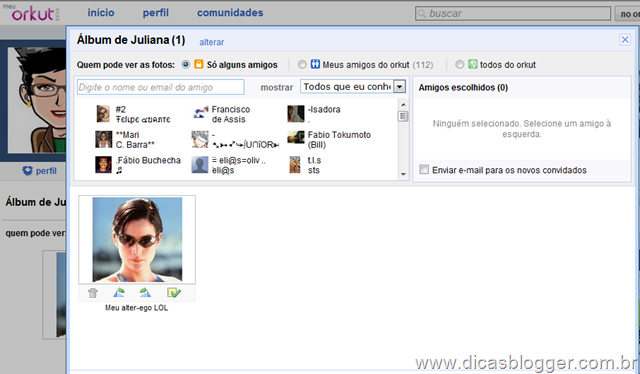
Task: Click the Amigos escolhidos (0) header
Action: tap(463, 87)
